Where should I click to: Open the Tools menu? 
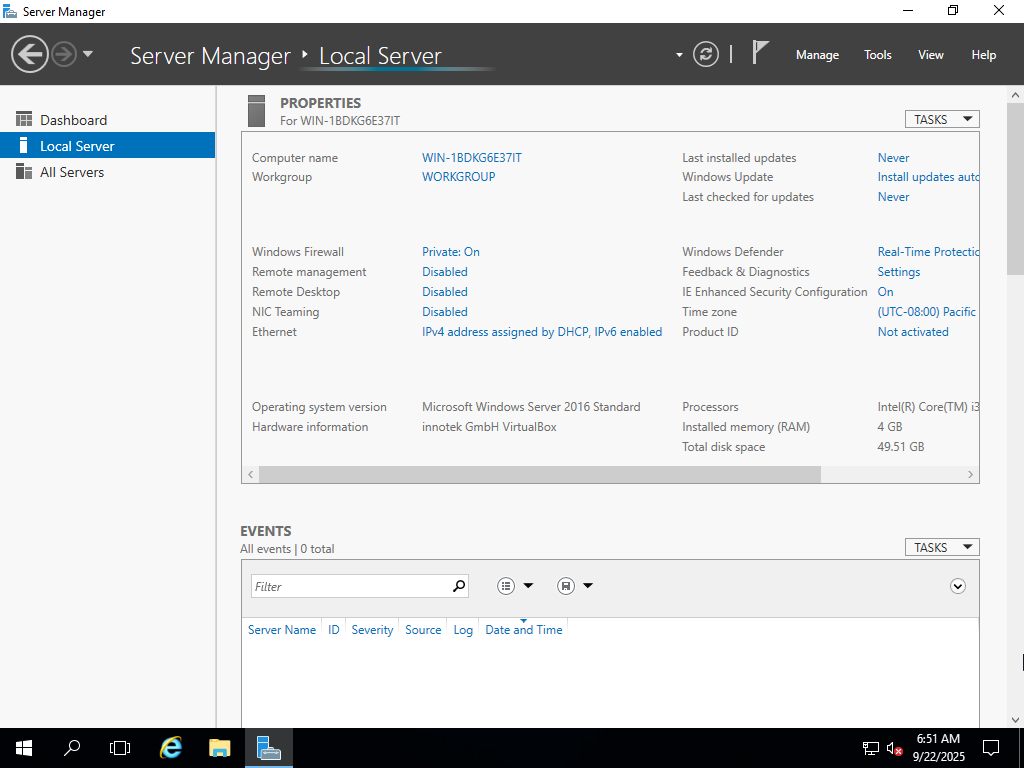[877, 55]
